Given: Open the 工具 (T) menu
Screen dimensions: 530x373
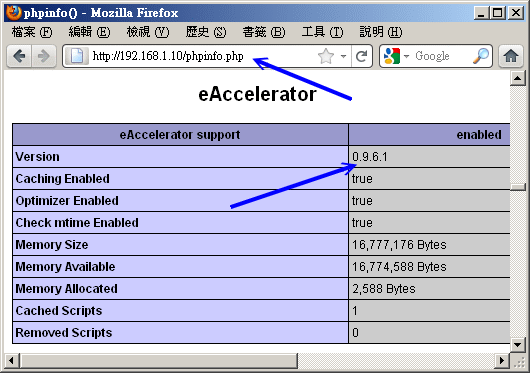Looking at the screenshot, I should pyautogui.click(x=322, y=32).
